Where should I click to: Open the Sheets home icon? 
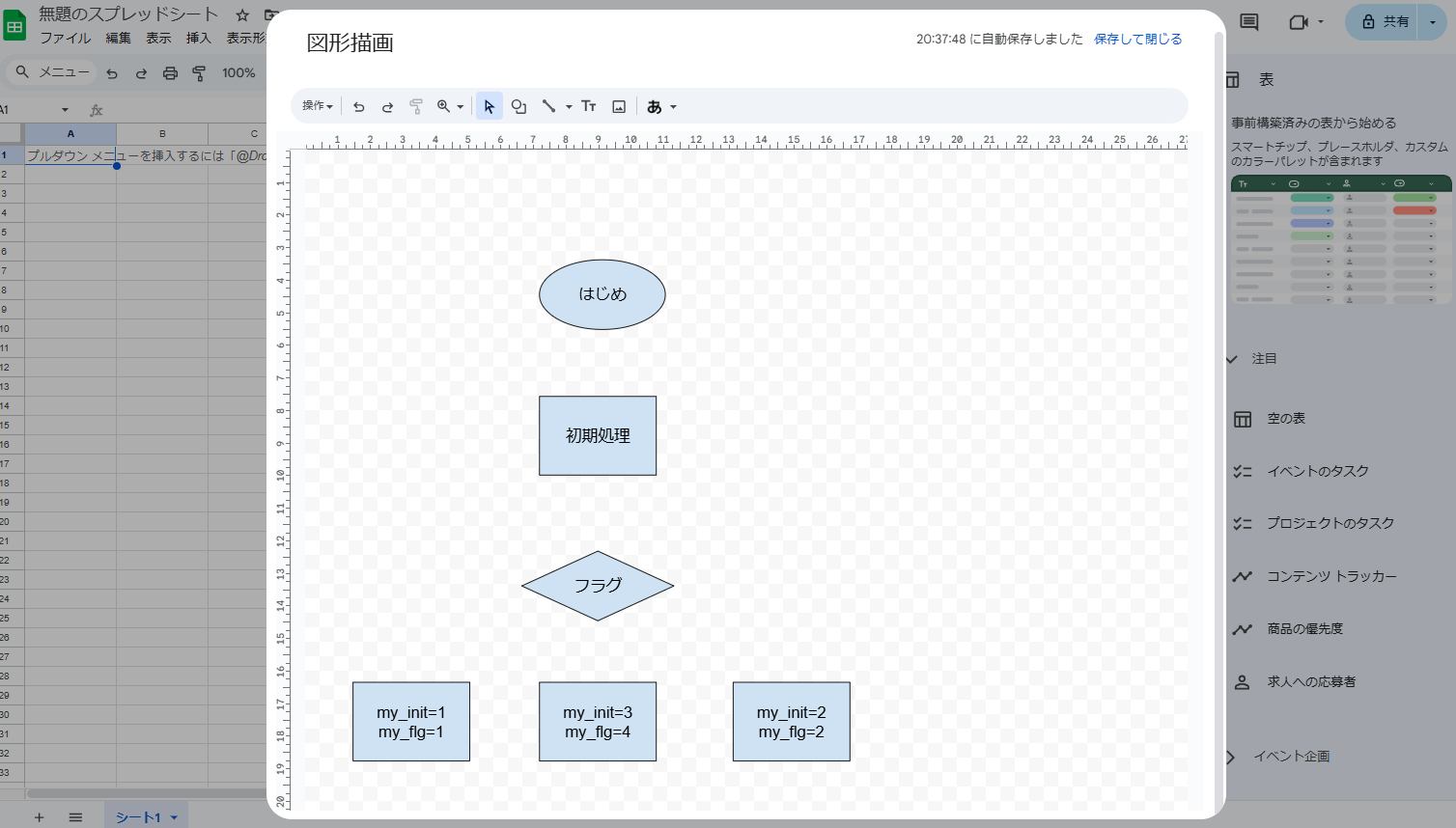tap(14, 25)
